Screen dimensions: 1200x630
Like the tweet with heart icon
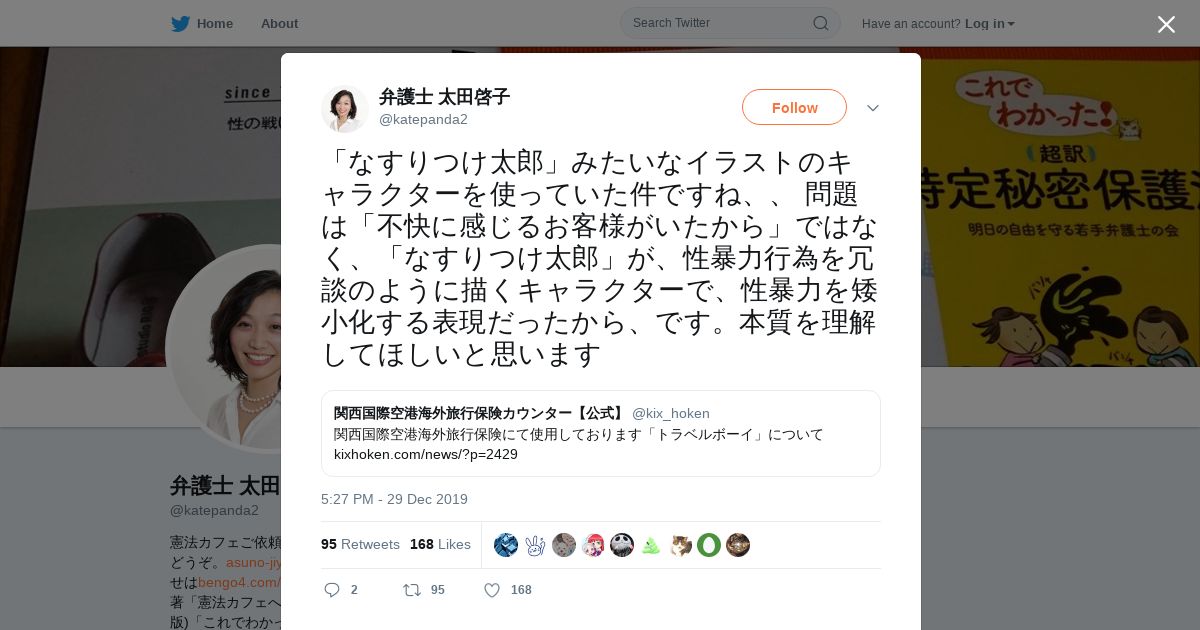(x=492, y=590)
